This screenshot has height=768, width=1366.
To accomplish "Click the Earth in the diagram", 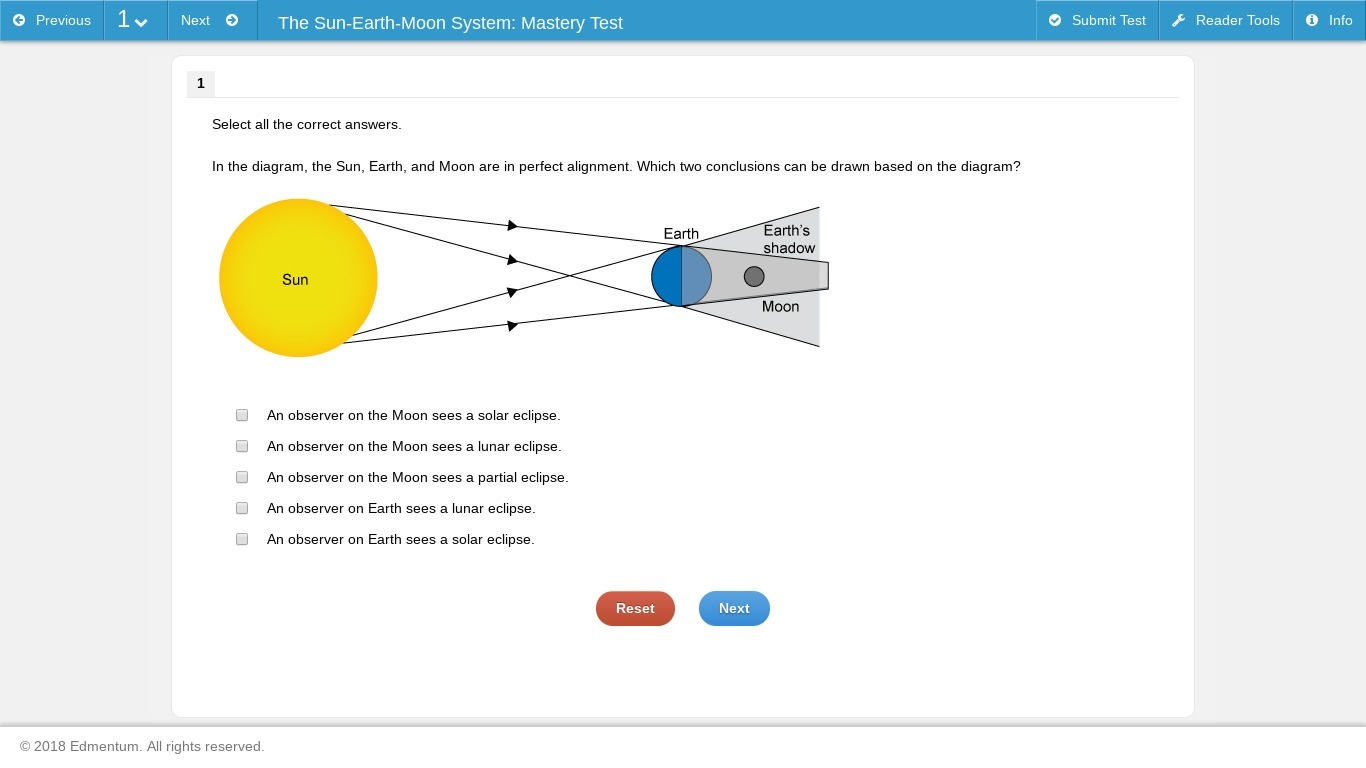I will point(681,276).
